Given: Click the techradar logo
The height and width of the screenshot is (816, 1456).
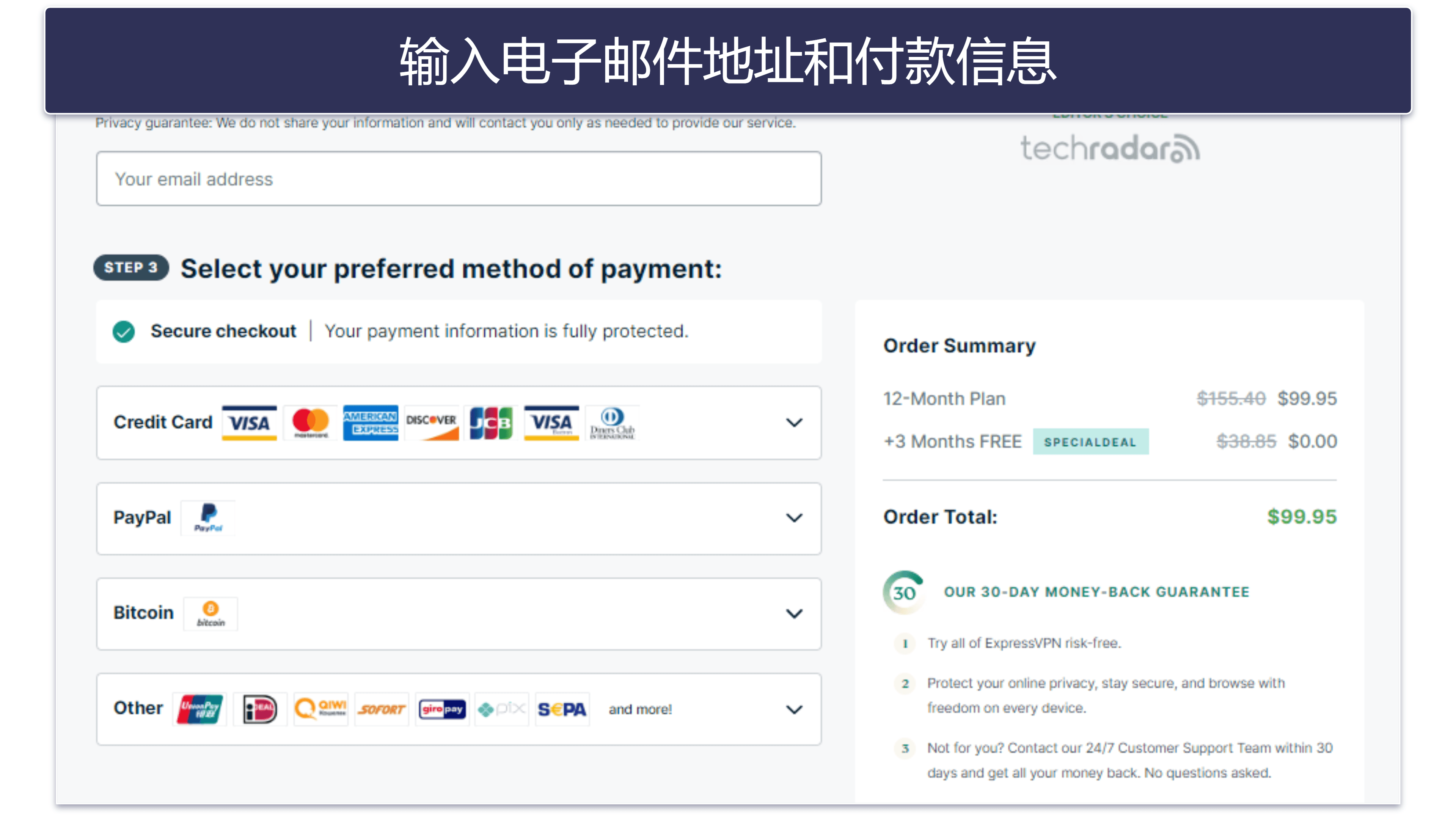Looking at the screenshot, I should pyautogui.click(x=1109, y=148).
